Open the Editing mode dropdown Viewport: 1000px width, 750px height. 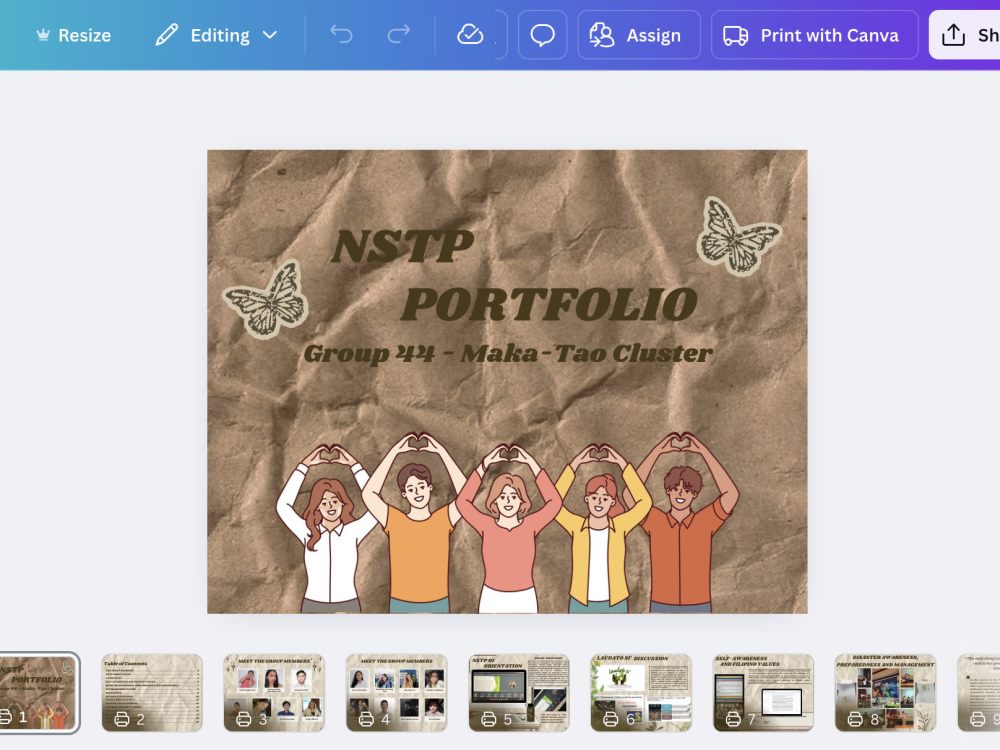click(x=217, y=35)
